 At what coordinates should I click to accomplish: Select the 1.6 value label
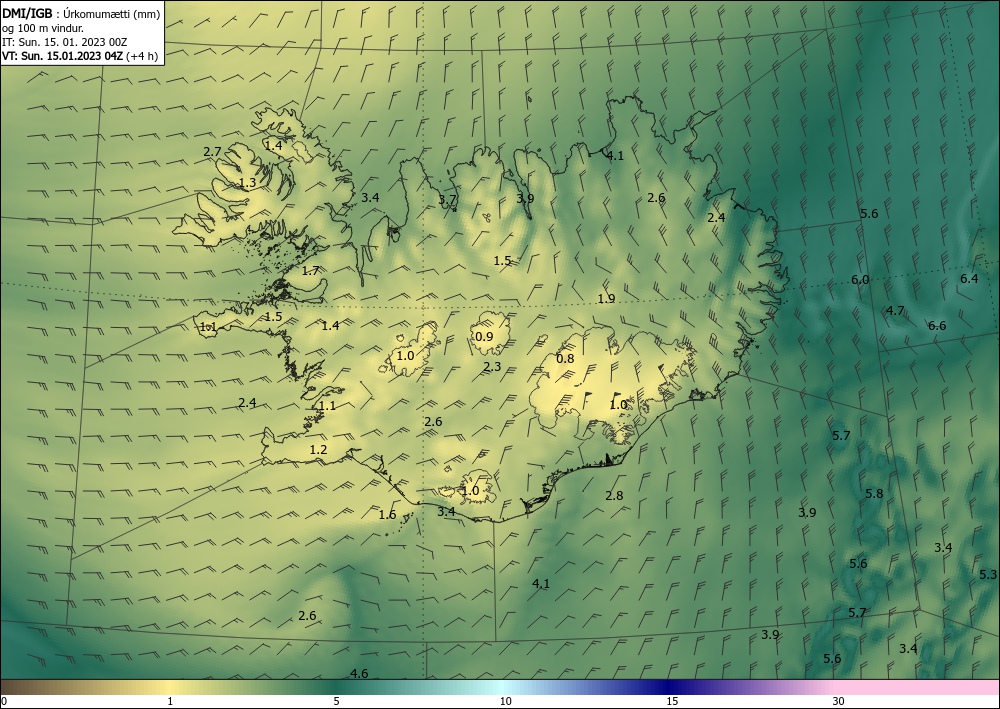click(x=387, y=515)
